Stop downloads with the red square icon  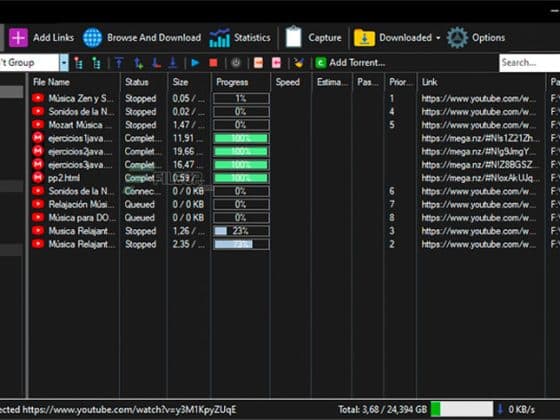coord(213,63)
